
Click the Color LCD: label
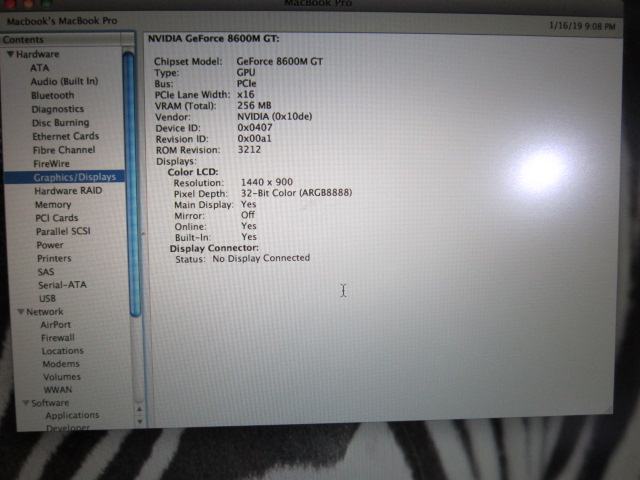pos(193,172)
